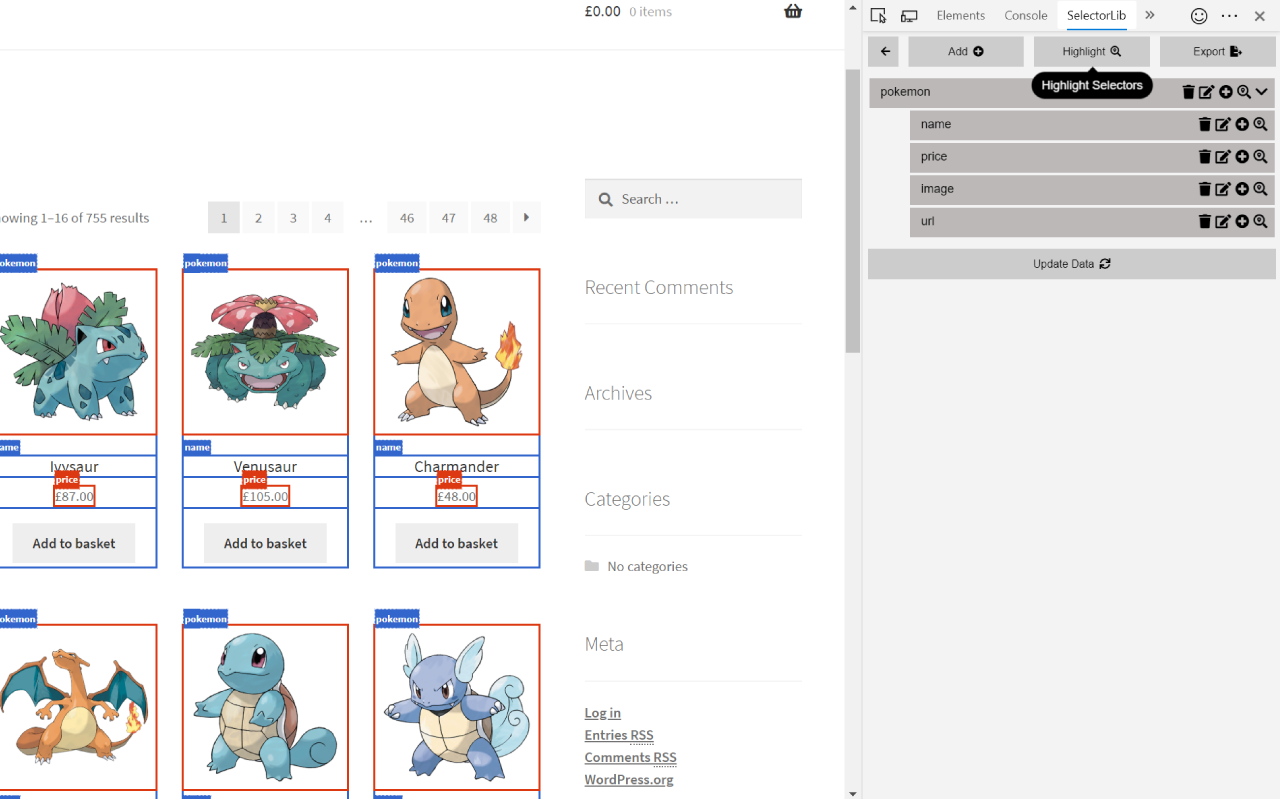Screen dimensions: 1280x800
Task: Add Ivysaur to basket
Action: pos(74,543)
